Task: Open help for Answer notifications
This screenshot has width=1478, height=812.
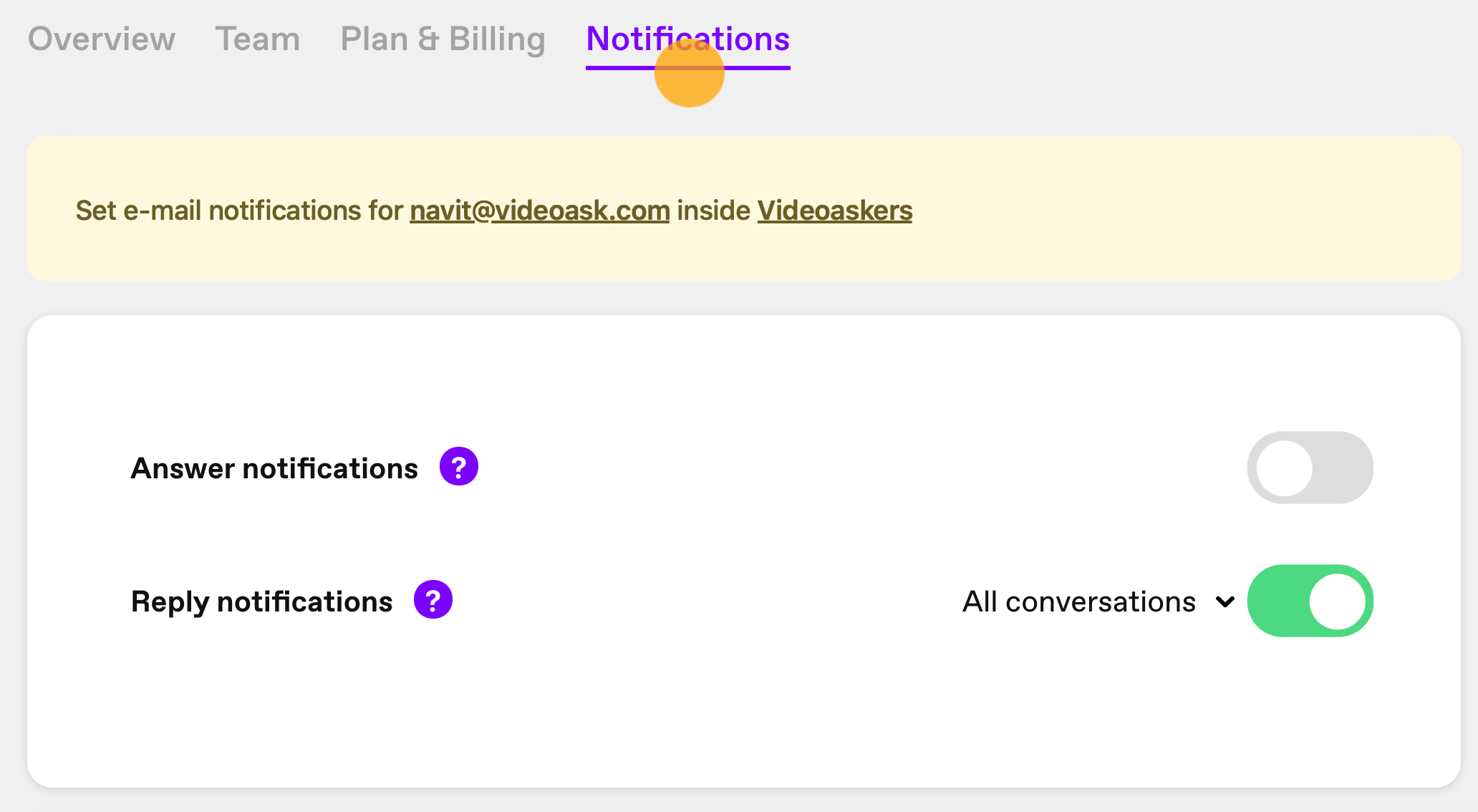Action: (459, 467)
